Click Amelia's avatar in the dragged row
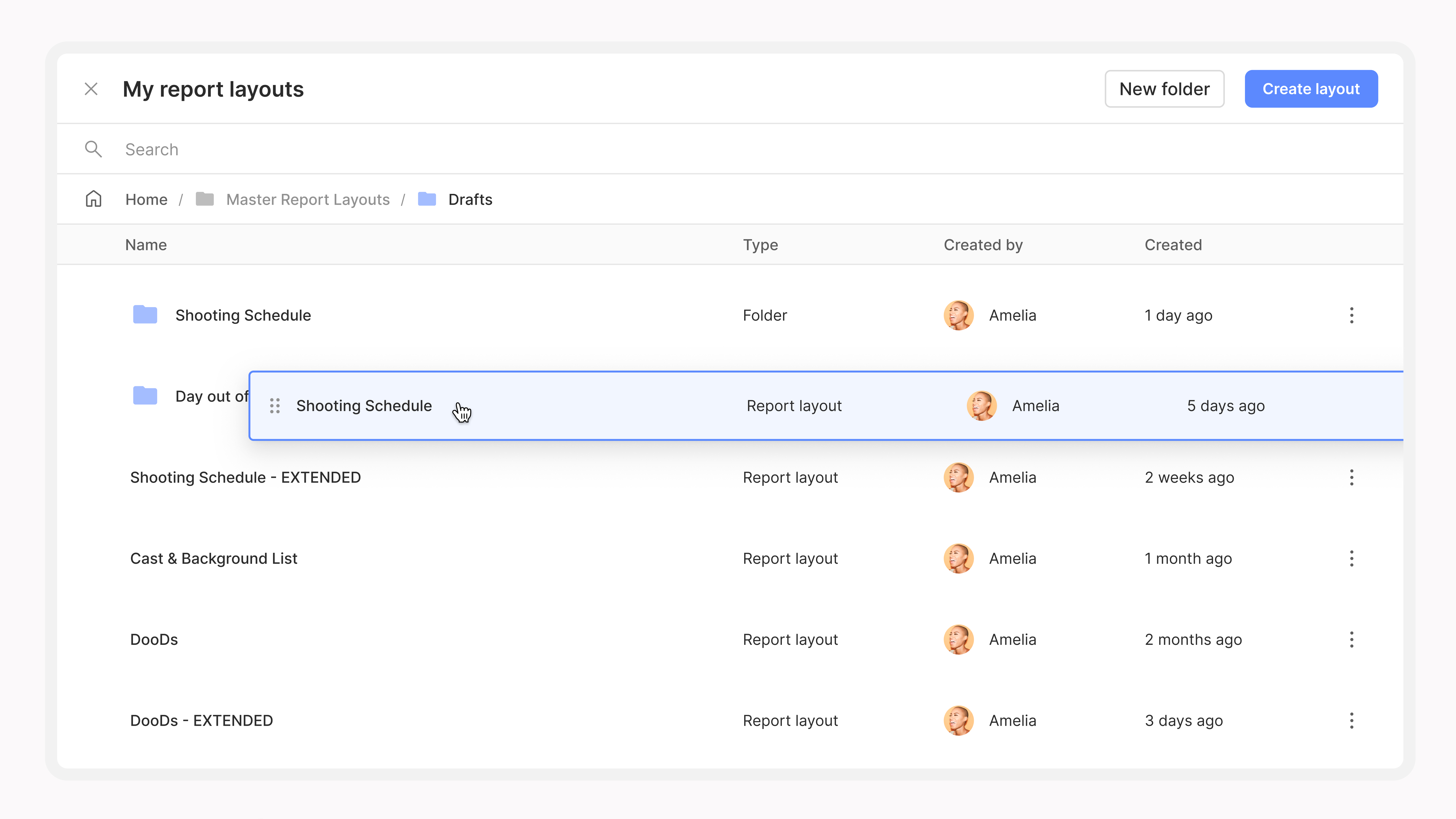This screenshot has width=1456, height=819. tap(982, 406)
